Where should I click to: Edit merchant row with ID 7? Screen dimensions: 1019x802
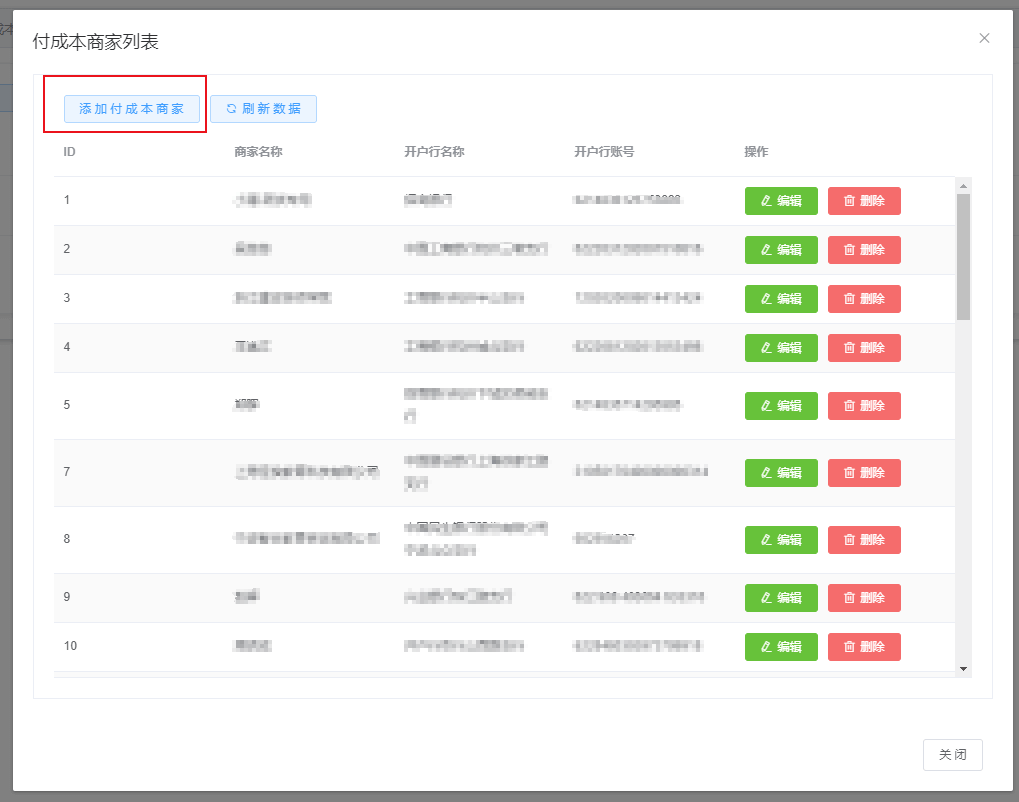pos(781,473)
